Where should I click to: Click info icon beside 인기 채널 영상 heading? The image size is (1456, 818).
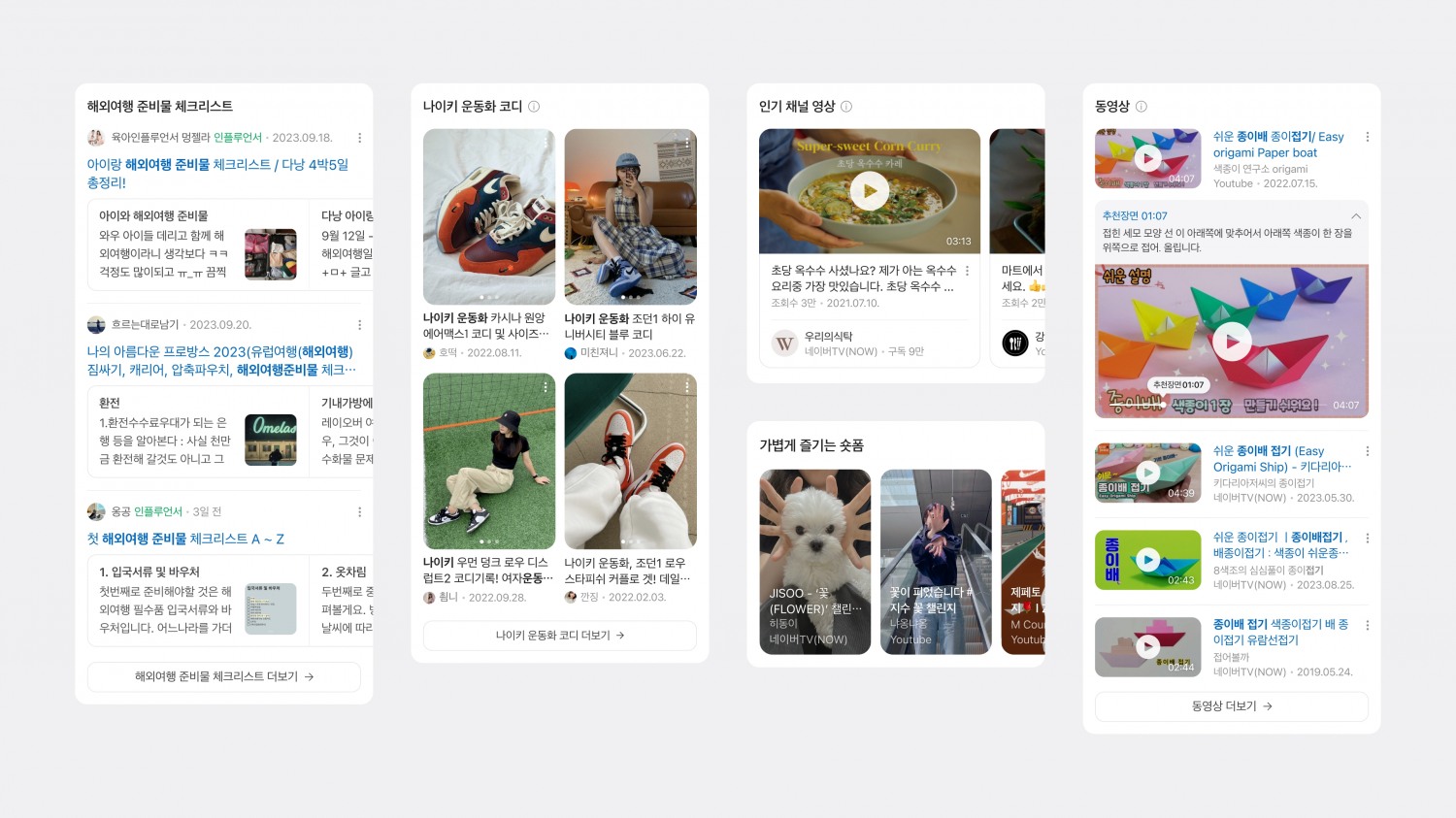[846, 107]
